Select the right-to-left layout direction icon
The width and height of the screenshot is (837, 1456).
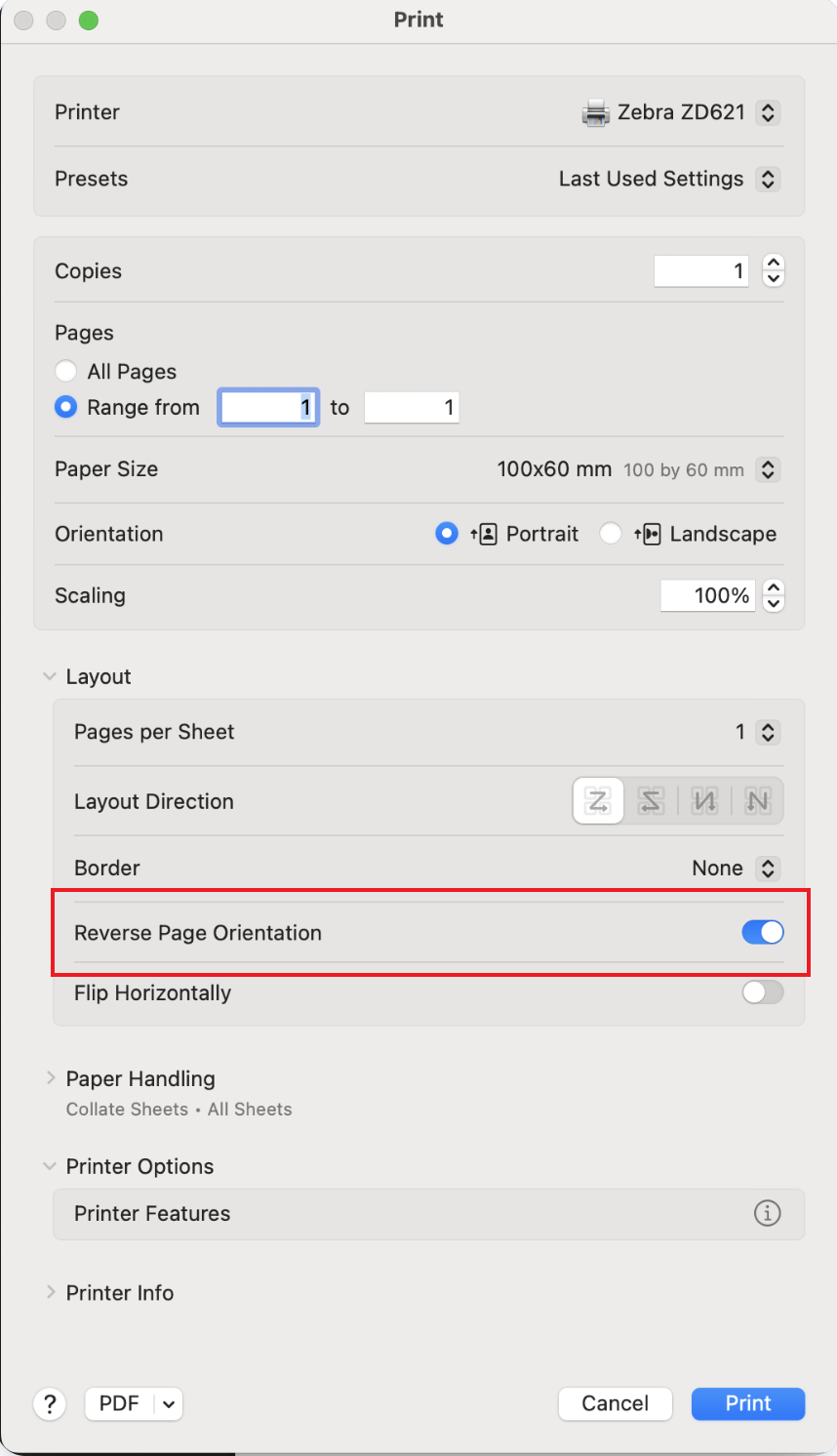[x=651, y=800]
